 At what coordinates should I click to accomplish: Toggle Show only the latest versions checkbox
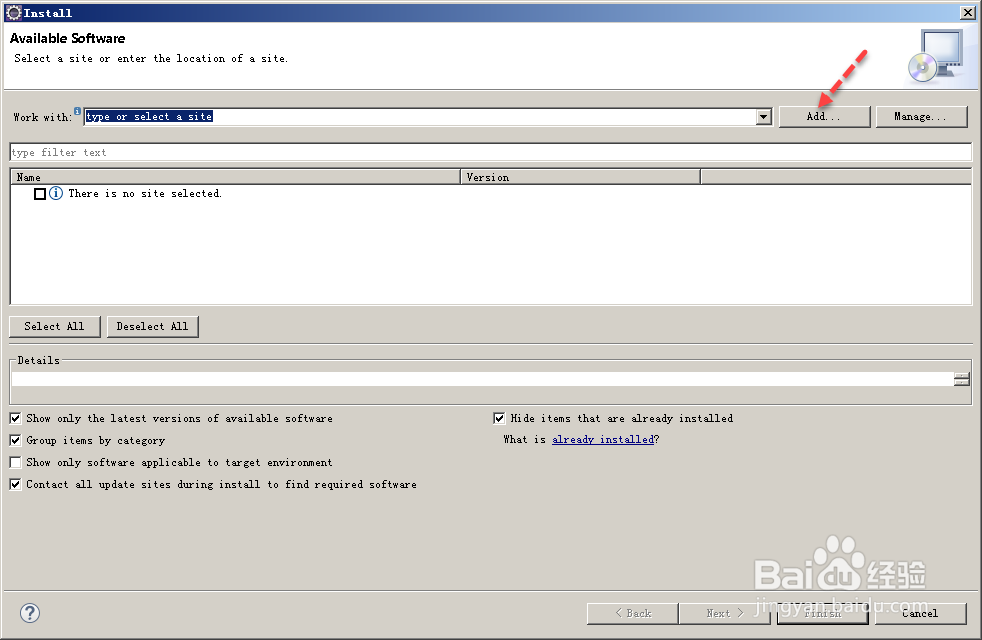16,418
